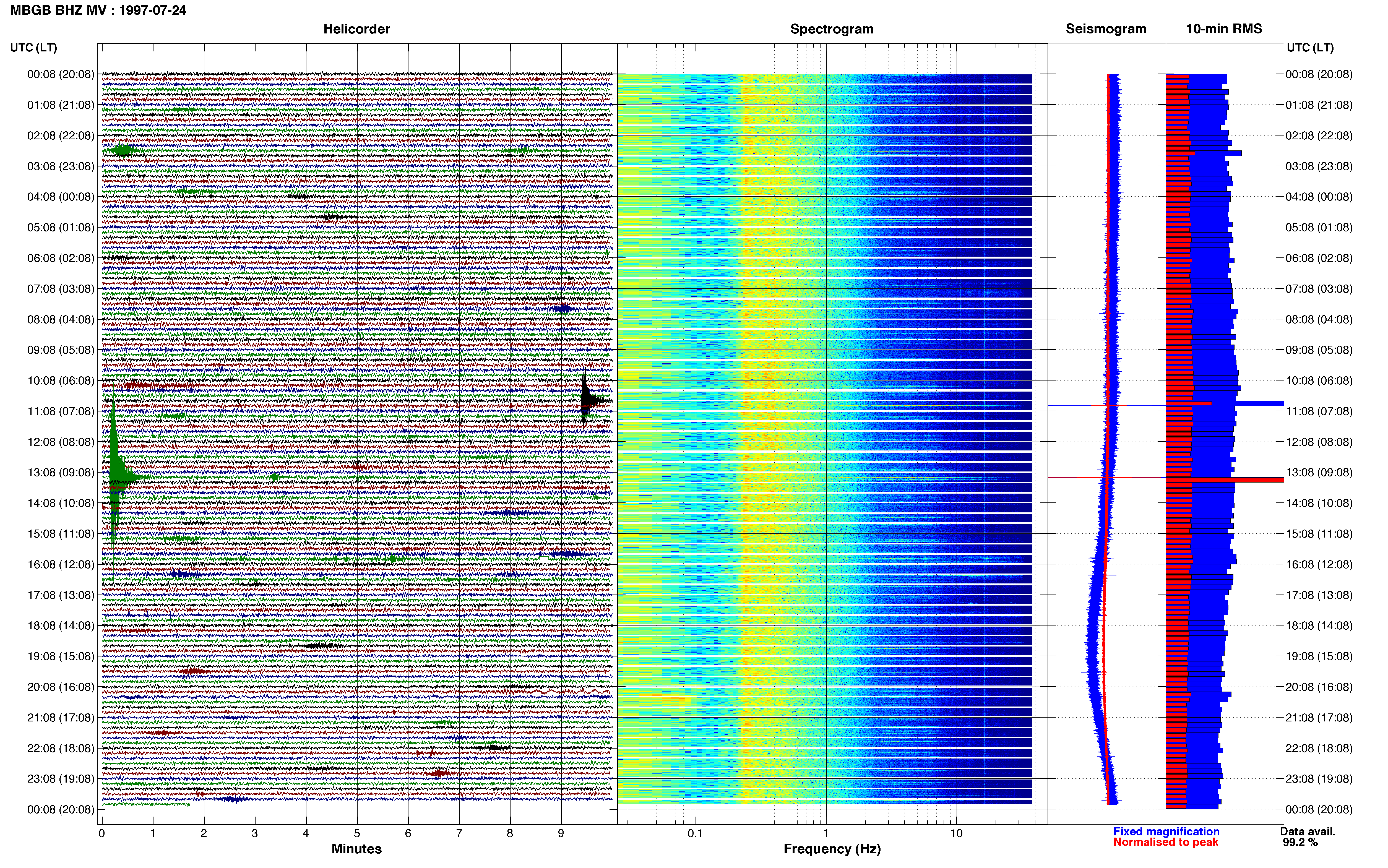Click left time label '03:08 (23:08)'

pyautogui.click(x=60, y=166)
